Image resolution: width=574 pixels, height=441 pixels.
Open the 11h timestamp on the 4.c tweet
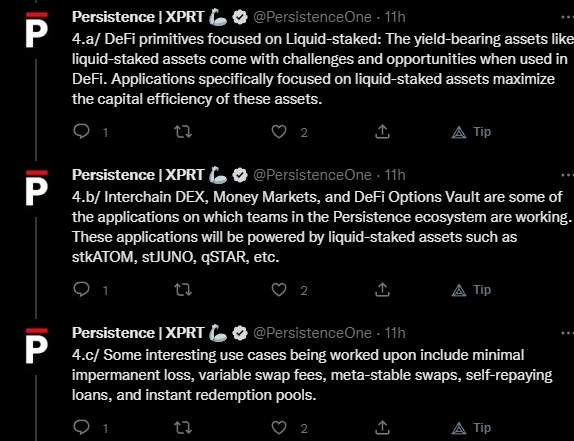tap(395, 333)
